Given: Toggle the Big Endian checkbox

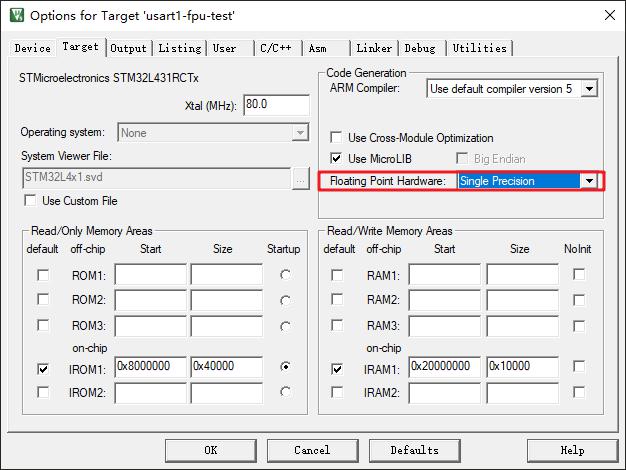Looking at the screenshot, I should 462,159.
